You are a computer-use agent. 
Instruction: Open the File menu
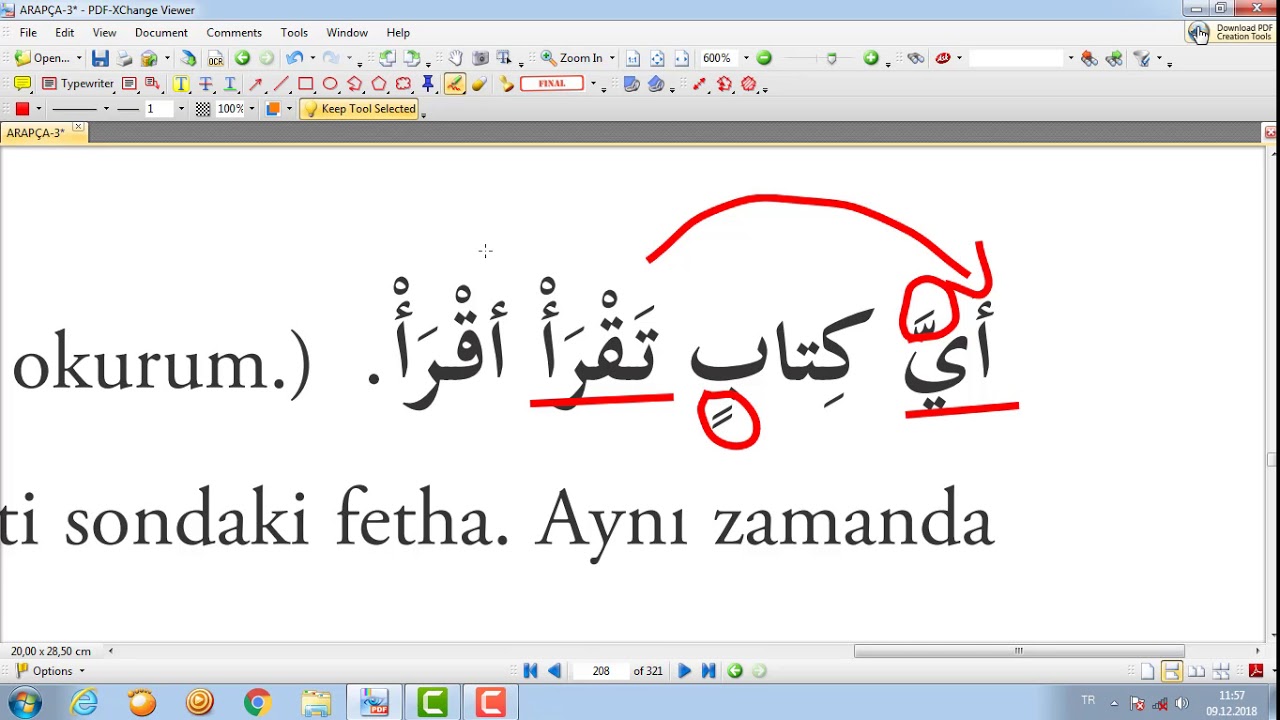click(28, 32)
